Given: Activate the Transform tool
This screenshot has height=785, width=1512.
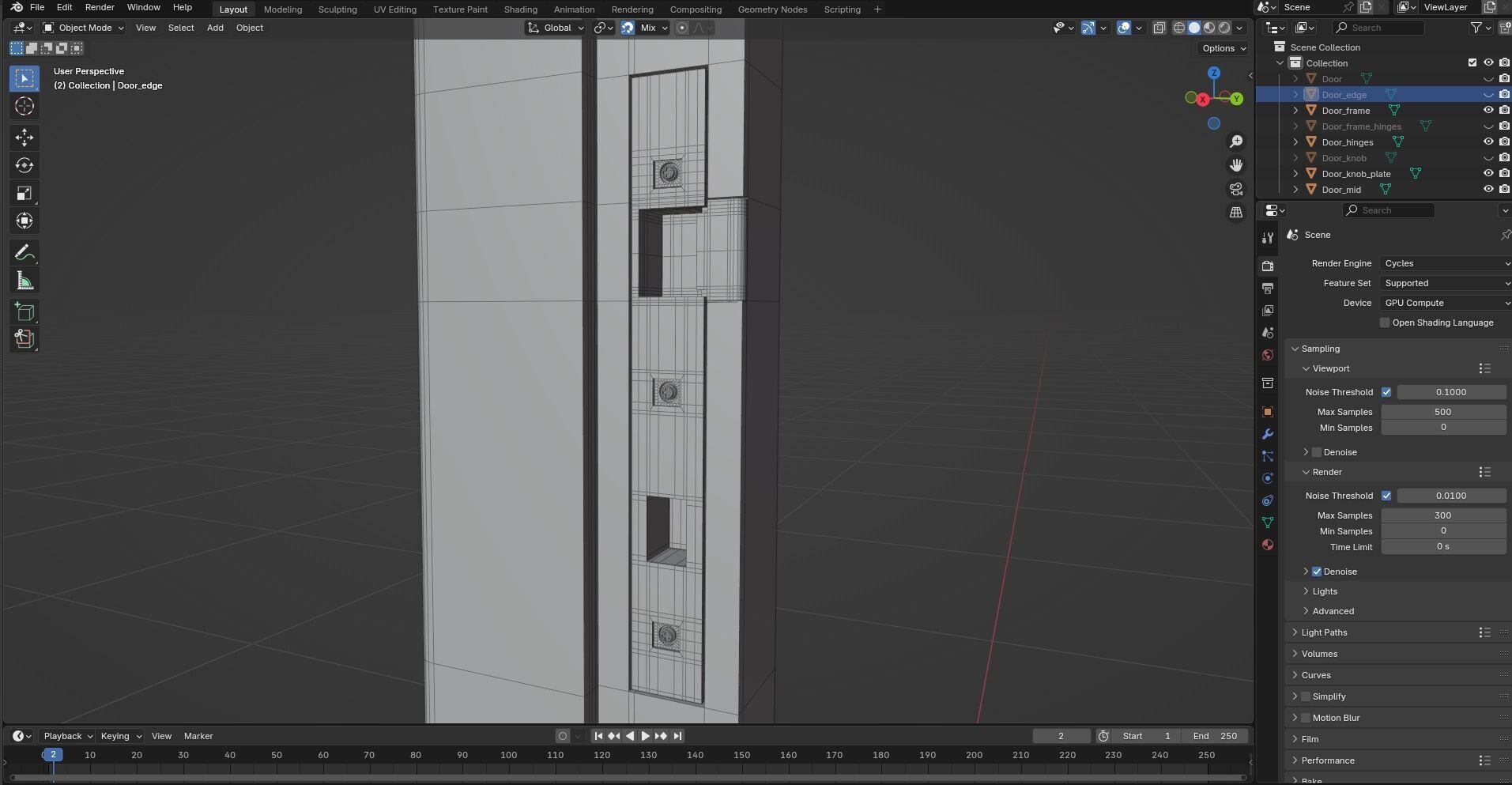Looking at the screenshot, I should (25, 221).
